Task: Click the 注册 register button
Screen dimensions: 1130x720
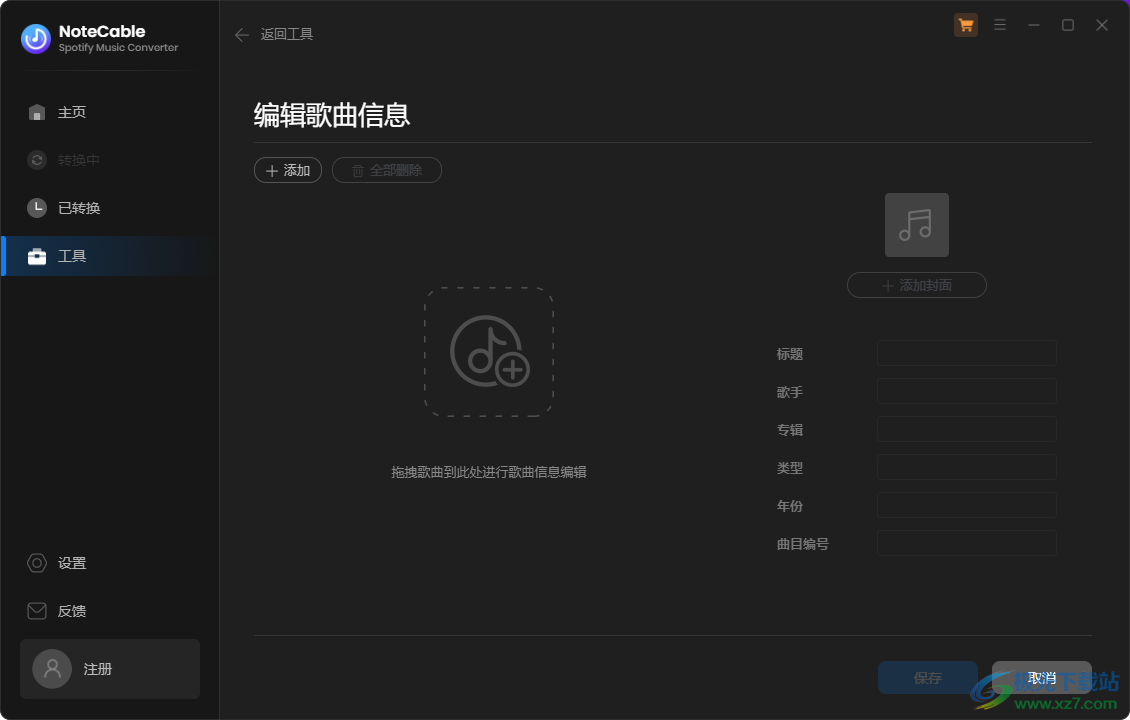Action: (x=110, y=669)
